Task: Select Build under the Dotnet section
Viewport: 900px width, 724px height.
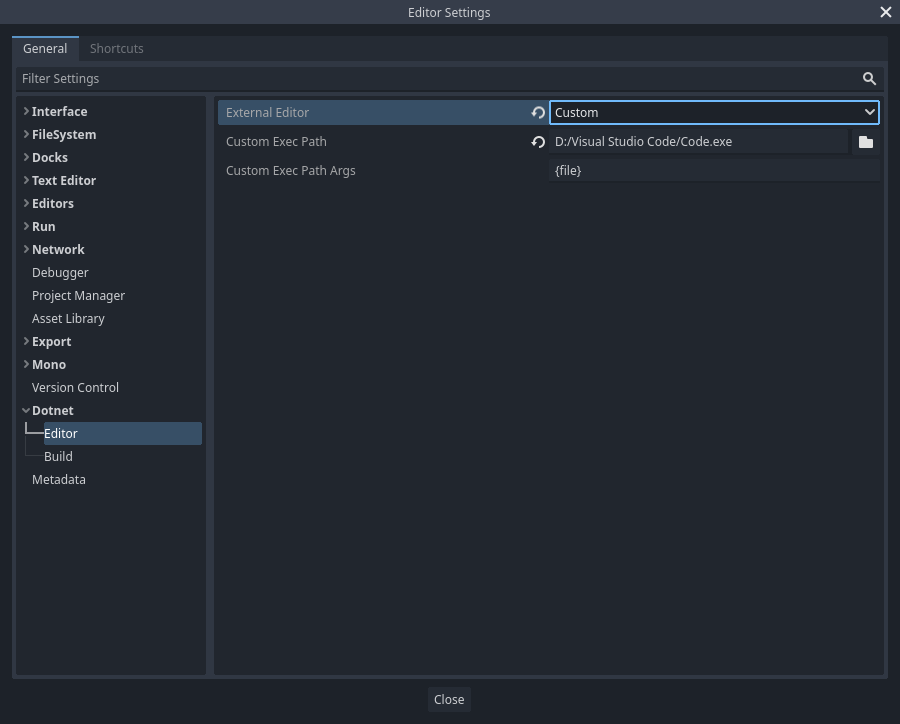Action: click(58, 456)
